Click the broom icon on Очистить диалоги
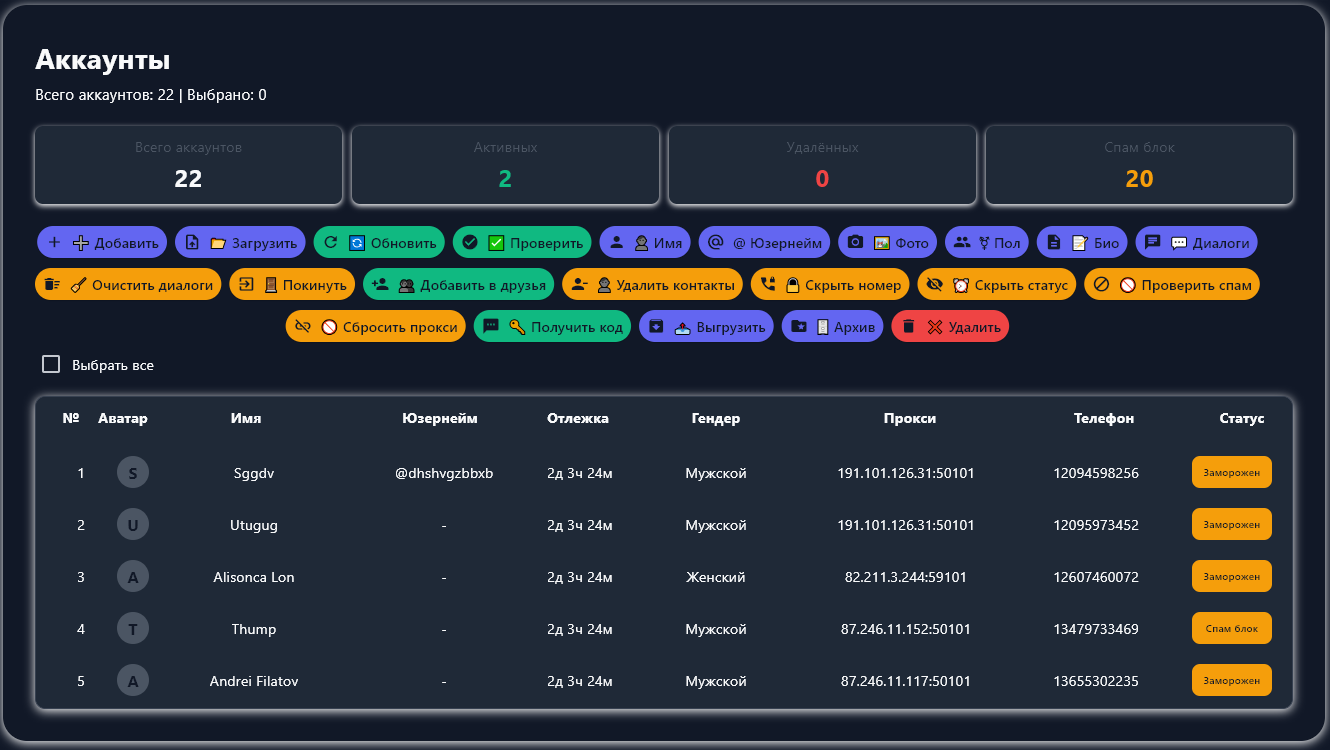Viewport: 1330px width, 750px height. pyautogui.click(x=78, y=285)
